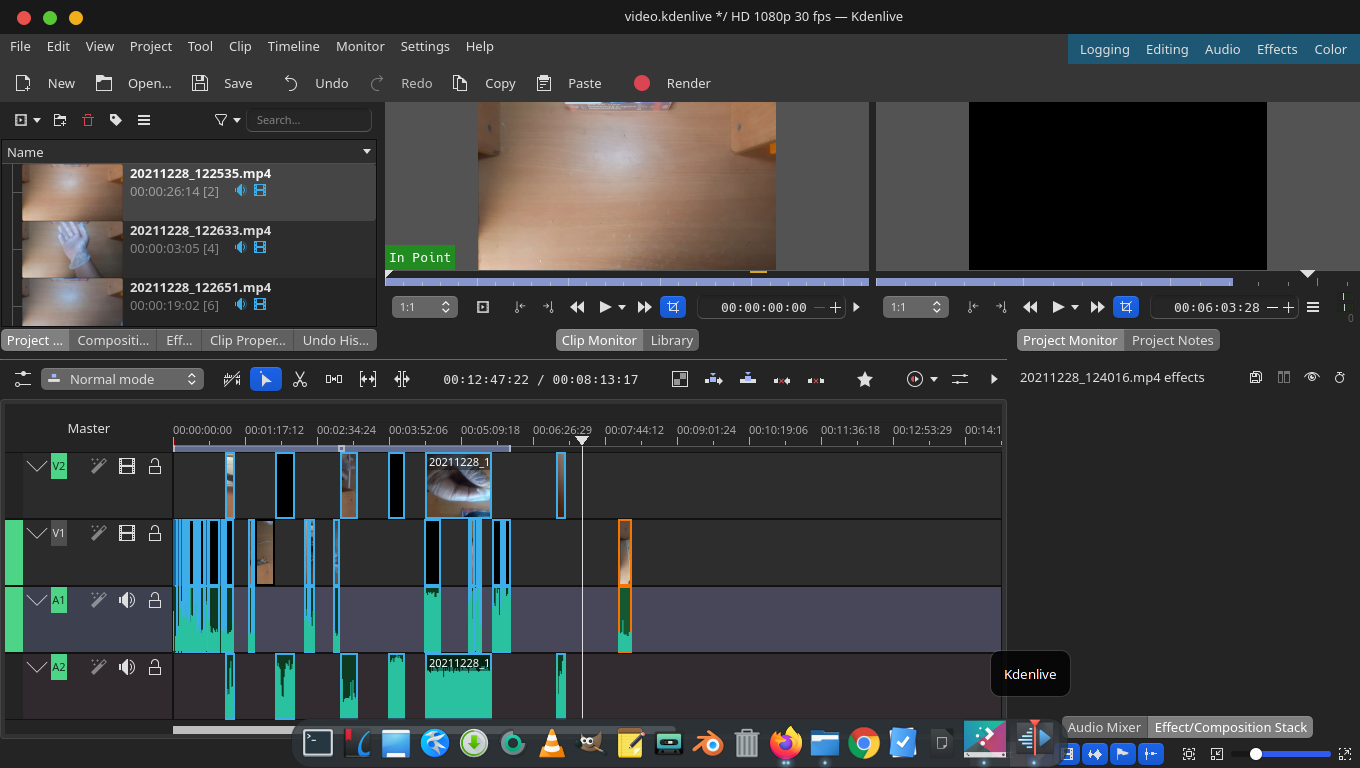The width and height of the screenshot is (1360, 768).
Task: Toggle clip monitor zone crop button
Action: click(673, 307)
